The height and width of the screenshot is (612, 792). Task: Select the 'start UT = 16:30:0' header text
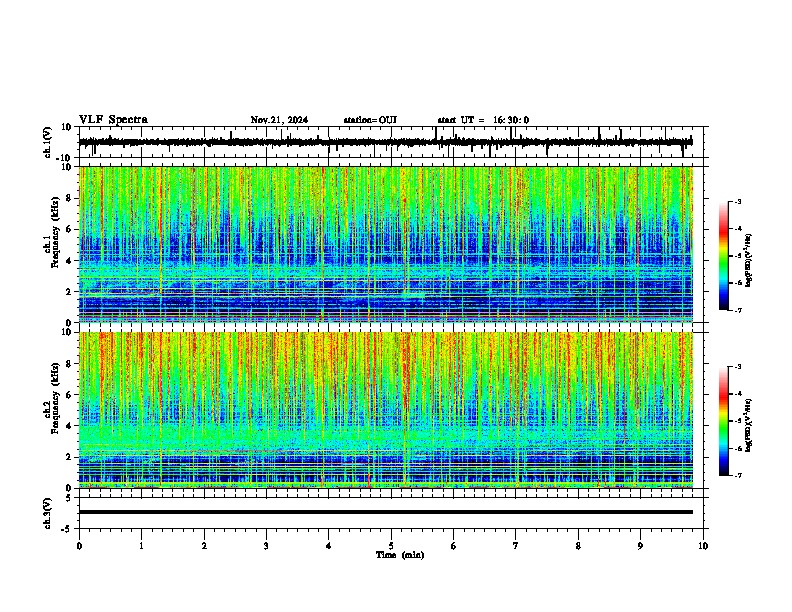[483, 120]
